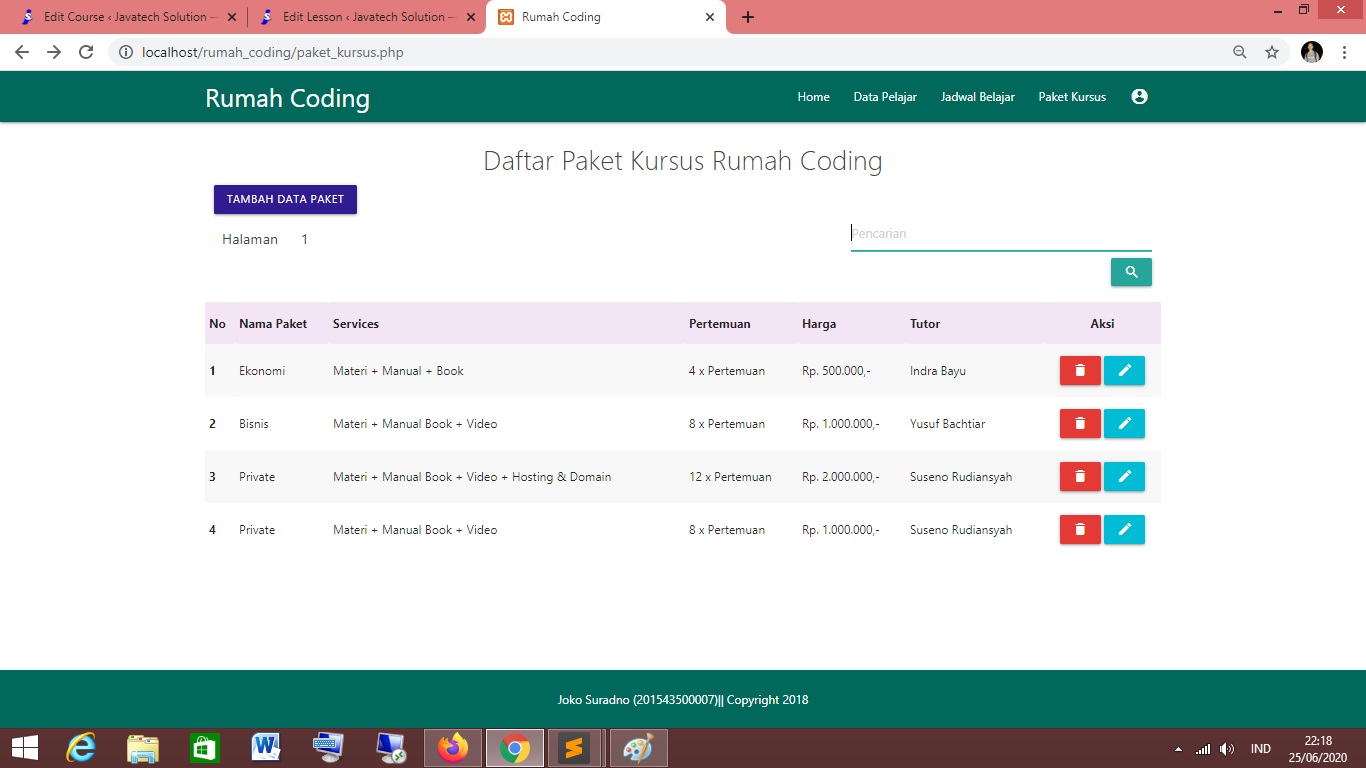Viewport: 1366px width, 768px height.
Task: Click the teal search magnifier button
Action: tap(1131, 272)
